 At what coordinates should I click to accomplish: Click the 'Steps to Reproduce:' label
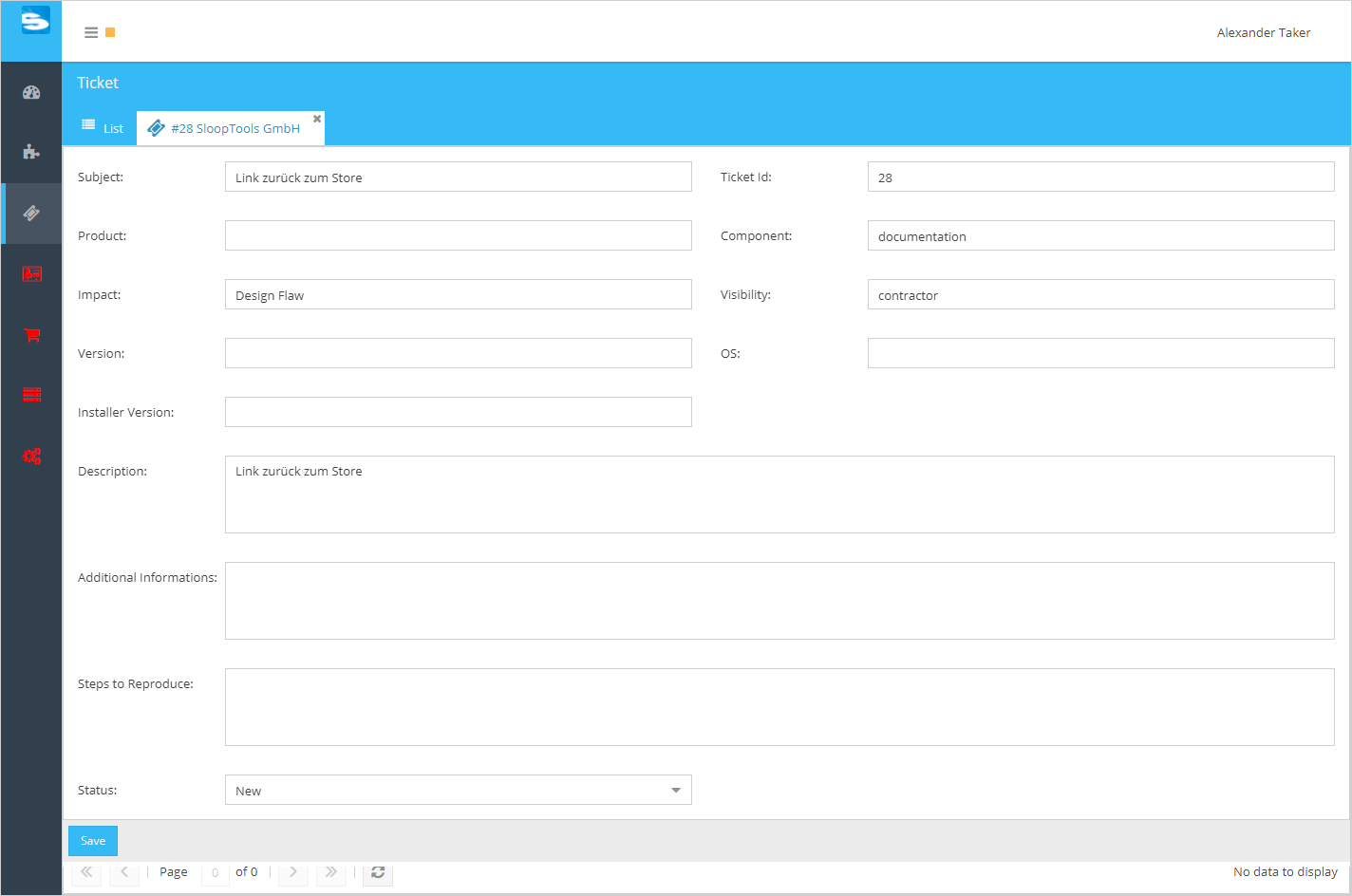[x=136, y=683]
